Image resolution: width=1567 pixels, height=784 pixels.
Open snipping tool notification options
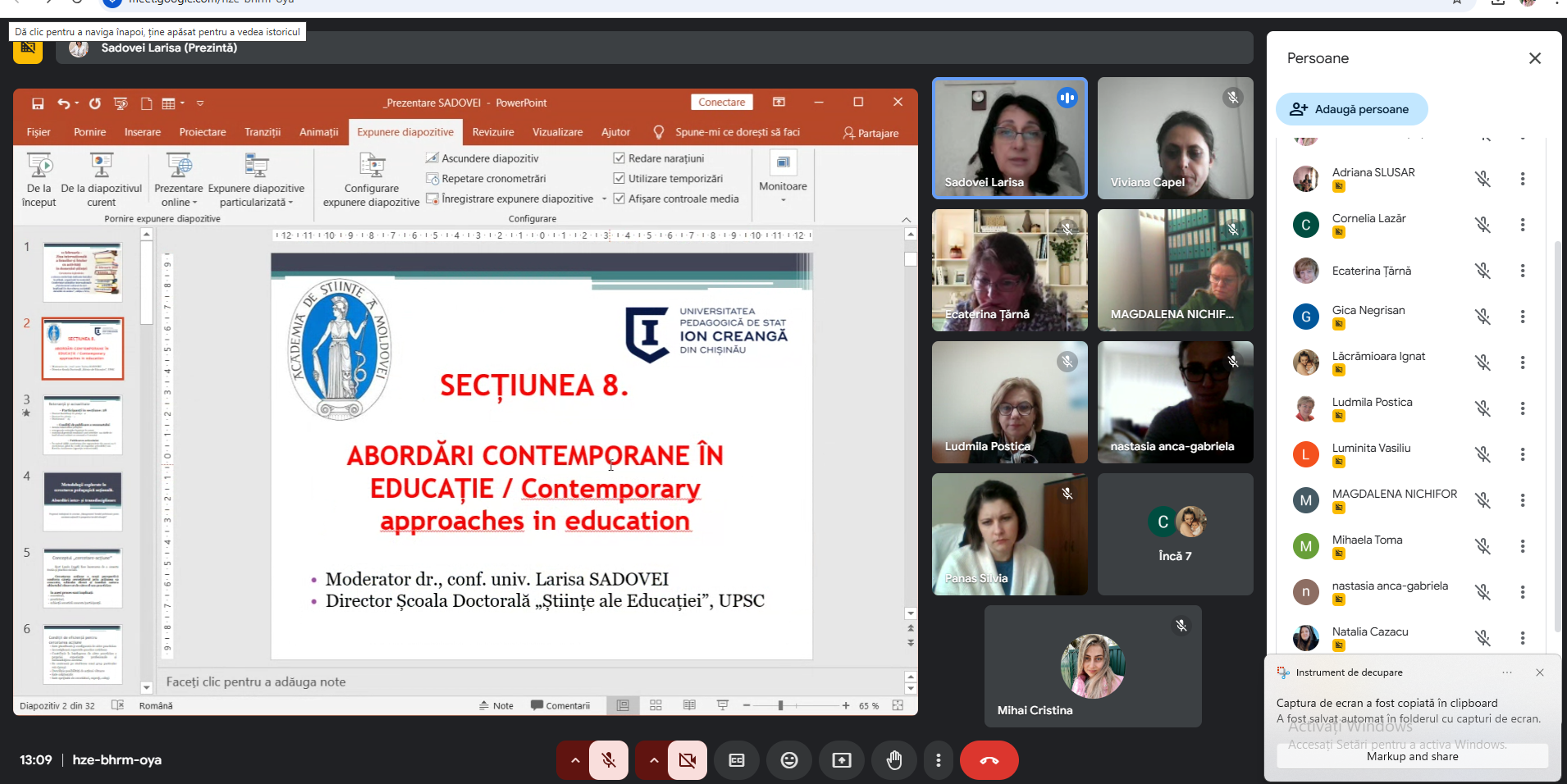point(1507,672)
